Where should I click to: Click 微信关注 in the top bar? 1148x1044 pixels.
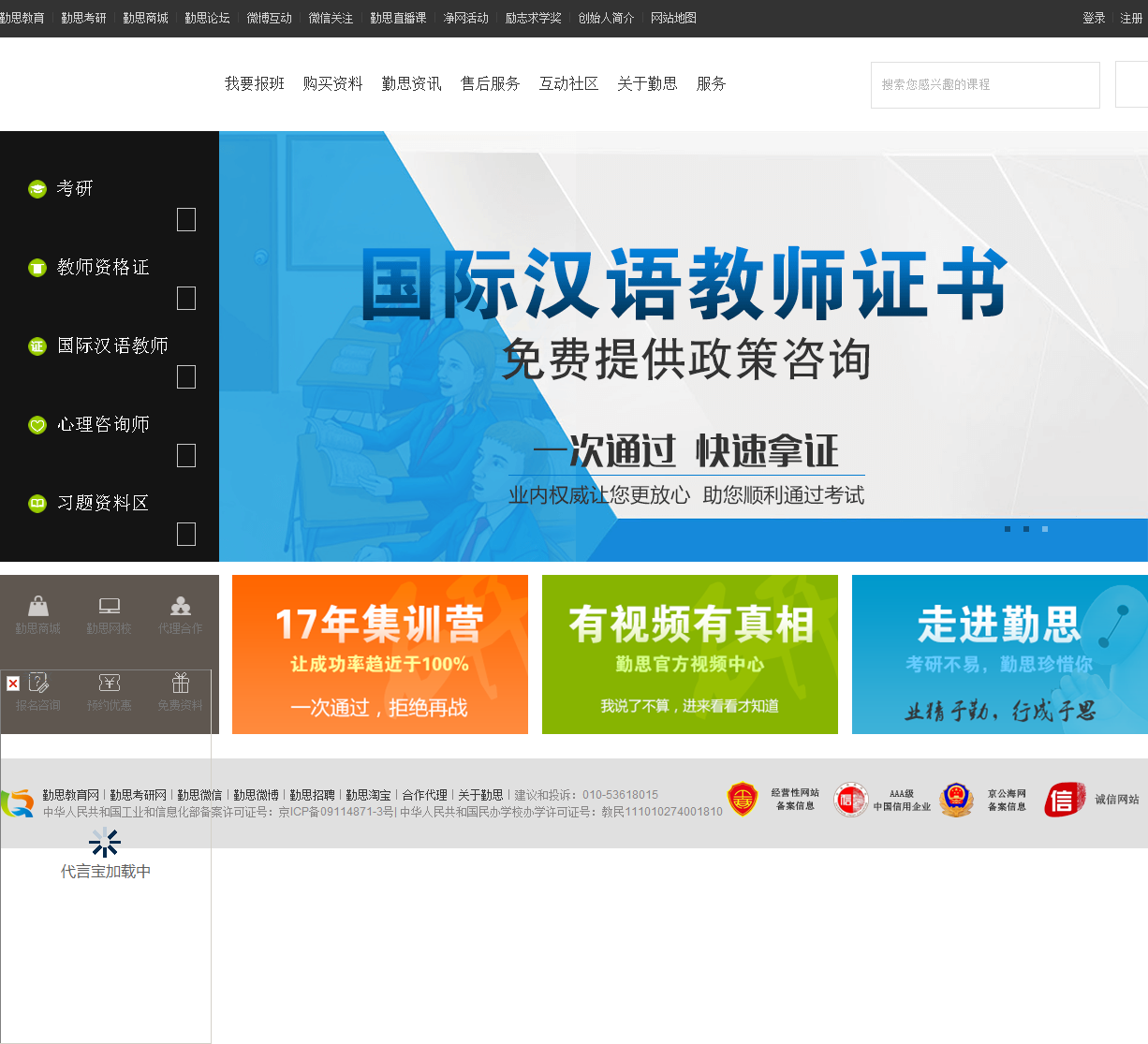point(331,18)
